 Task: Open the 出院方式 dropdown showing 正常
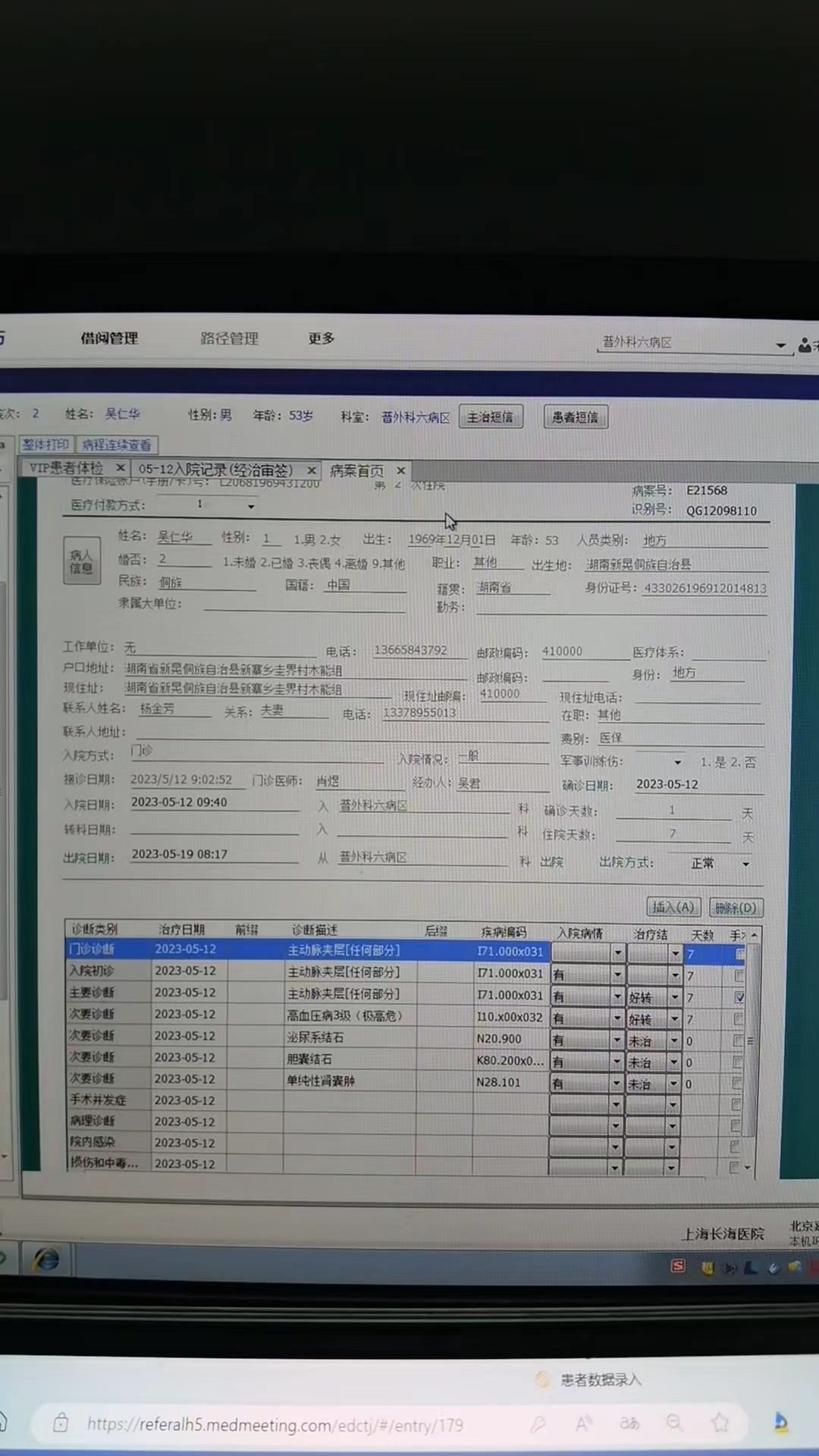click(x=746, y=864)
